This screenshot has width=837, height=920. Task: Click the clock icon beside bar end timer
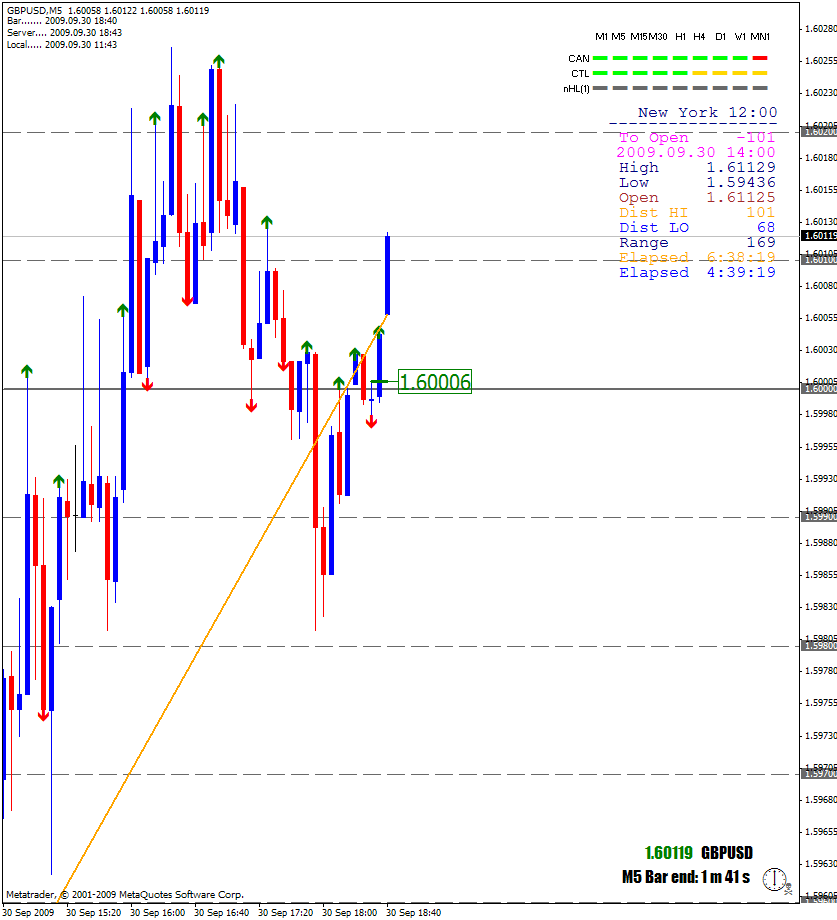point(774,880)
